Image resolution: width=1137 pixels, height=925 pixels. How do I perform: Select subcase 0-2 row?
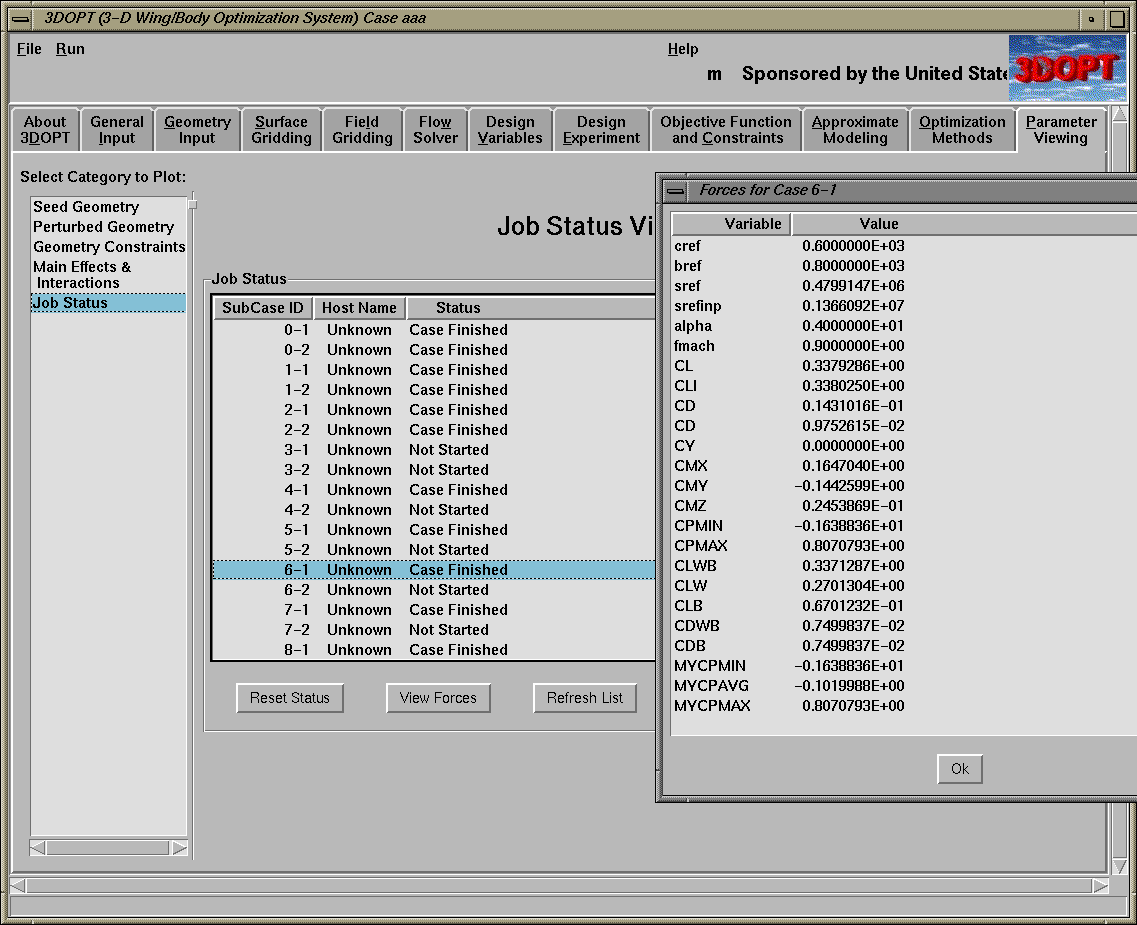(x=434, y=350)
